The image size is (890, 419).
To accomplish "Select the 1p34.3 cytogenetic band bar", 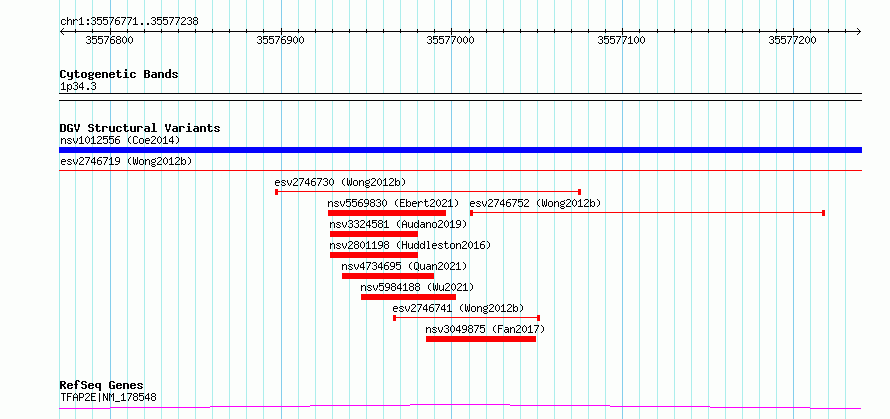I will [460, 97].
